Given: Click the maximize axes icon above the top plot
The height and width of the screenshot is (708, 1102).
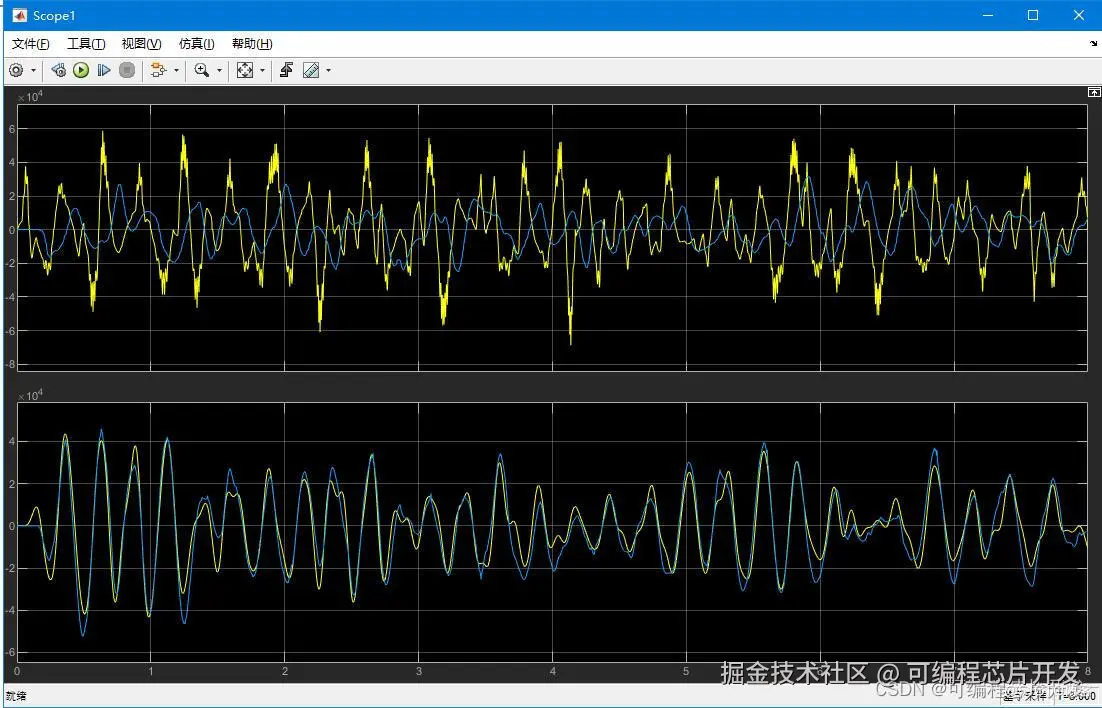Looking at the screenshot, I should (1094, 92).
